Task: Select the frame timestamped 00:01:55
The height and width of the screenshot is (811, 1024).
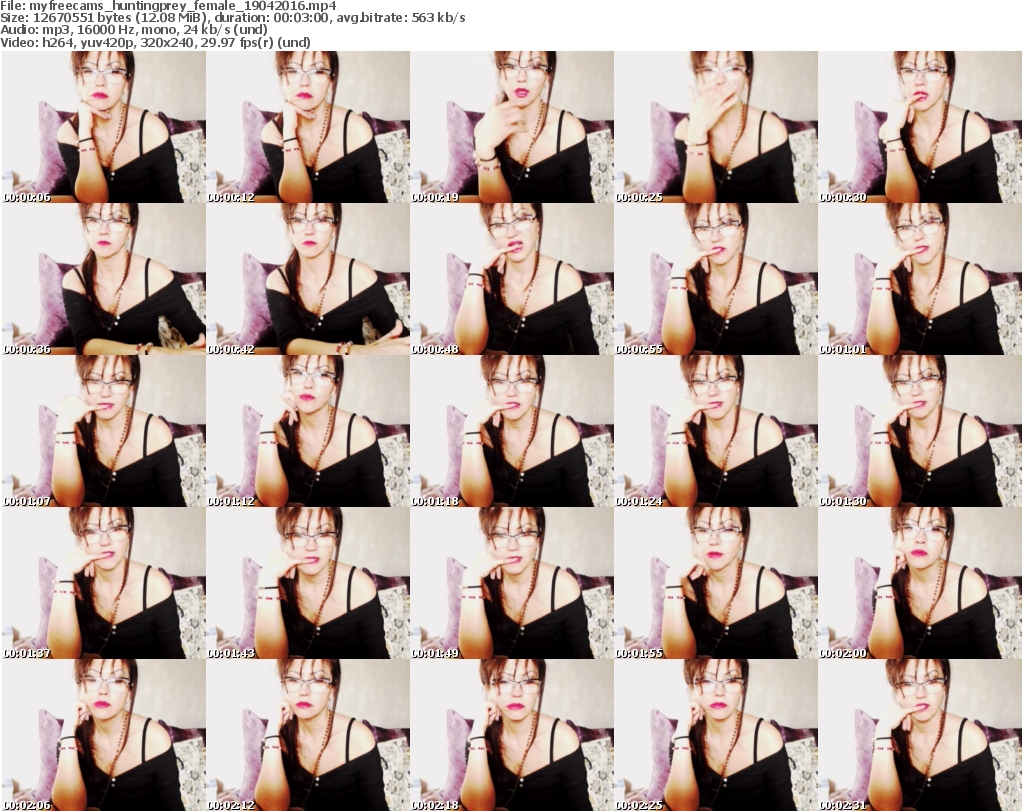Action: coord(716,583)
